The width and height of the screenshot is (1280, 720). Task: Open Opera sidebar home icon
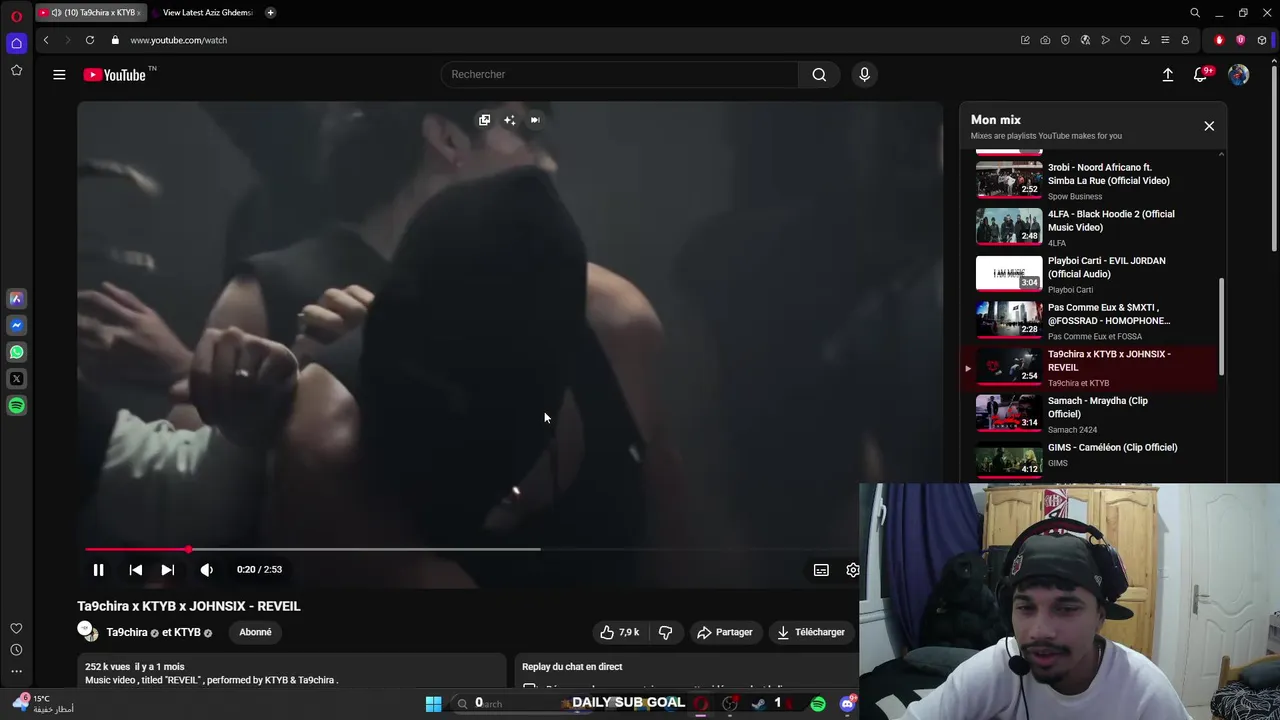click(16, 43)
